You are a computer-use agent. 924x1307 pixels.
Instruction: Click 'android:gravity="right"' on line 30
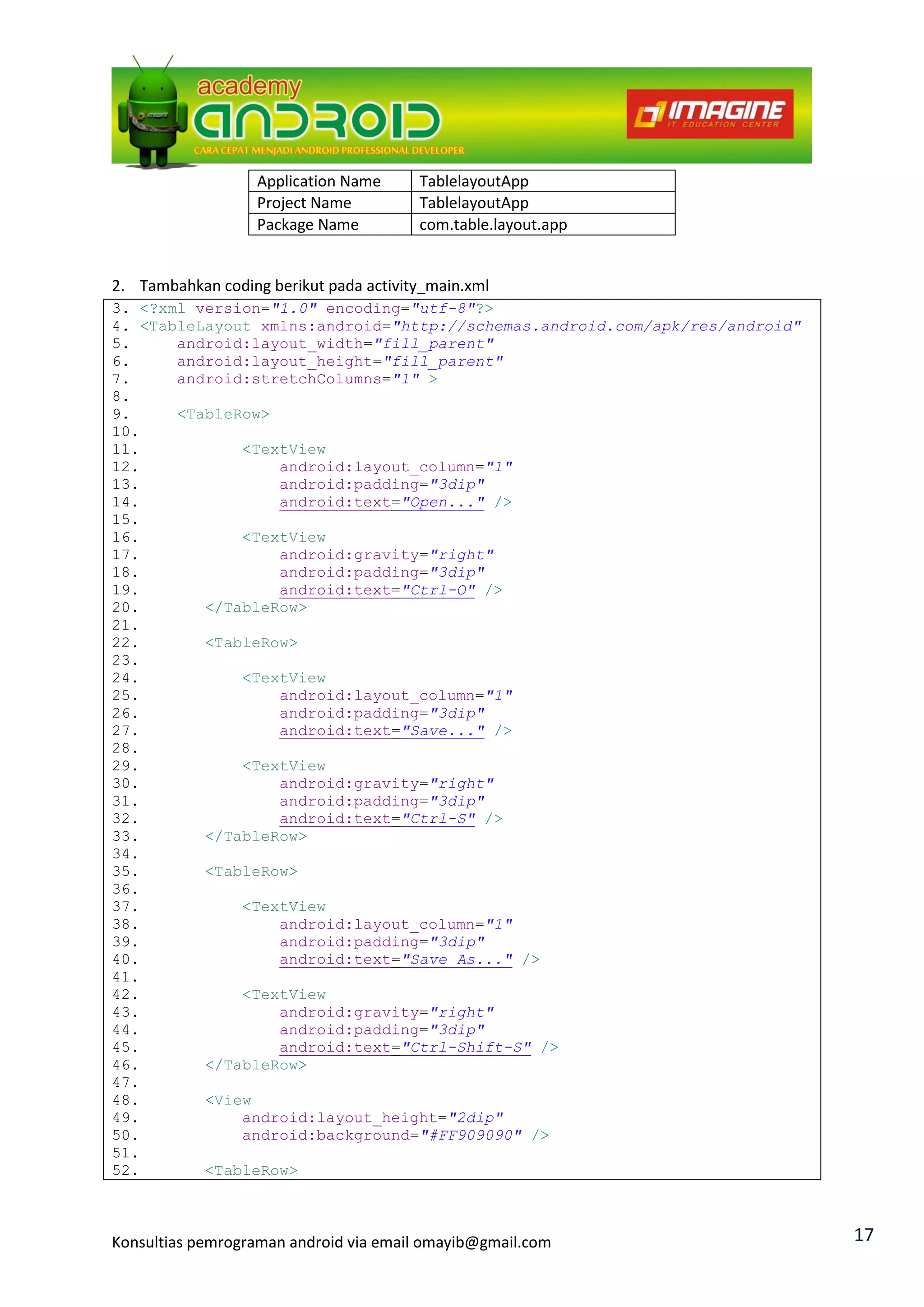click(387, 784)
